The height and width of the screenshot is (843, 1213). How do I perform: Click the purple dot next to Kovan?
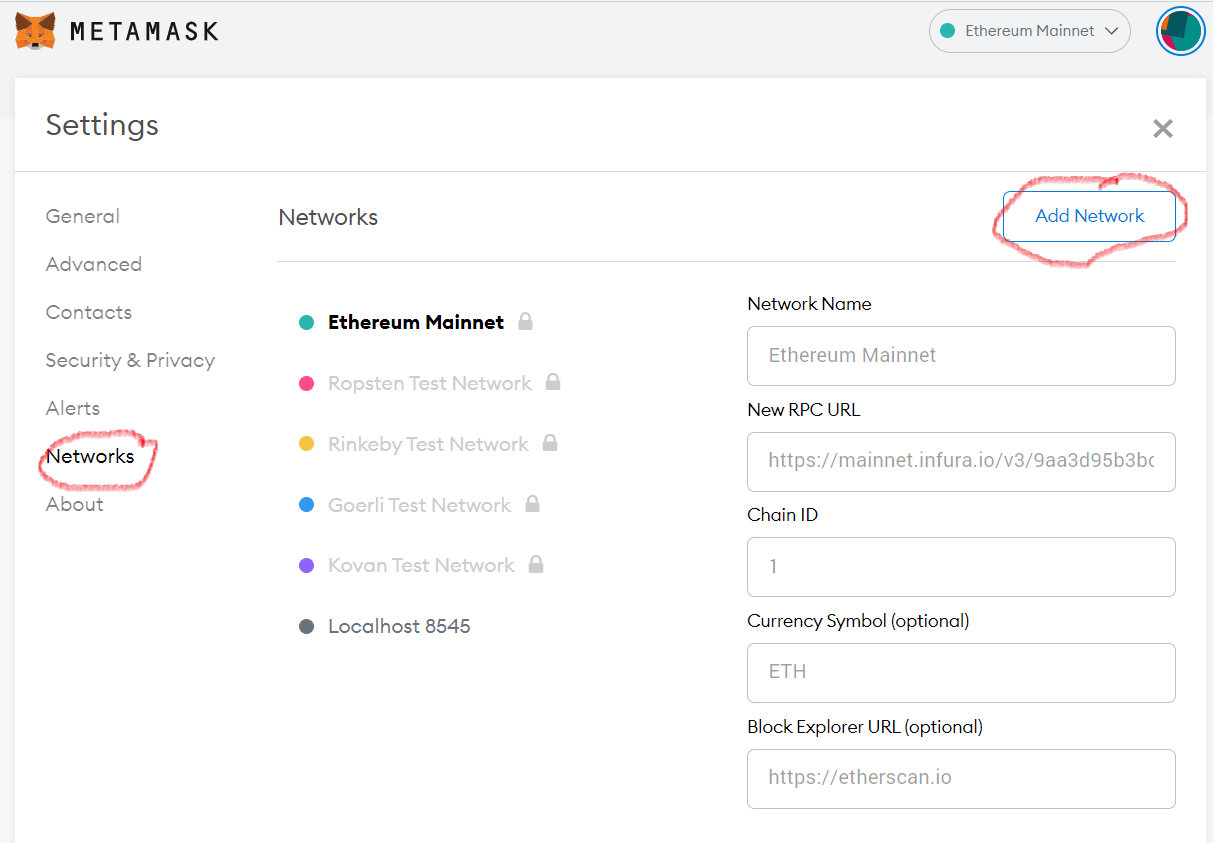(307, 565)
